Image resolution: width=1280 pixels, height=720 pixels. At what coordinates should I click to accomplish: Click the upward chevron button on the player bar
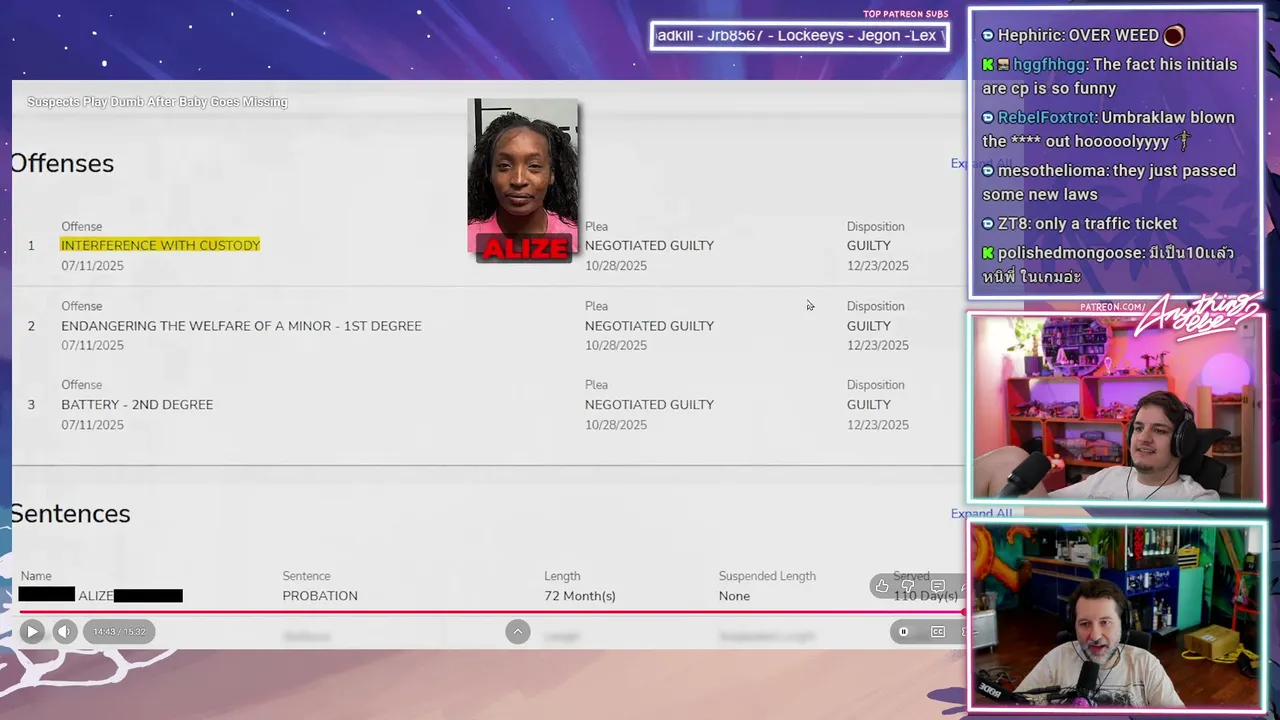[x=517, y=631]
